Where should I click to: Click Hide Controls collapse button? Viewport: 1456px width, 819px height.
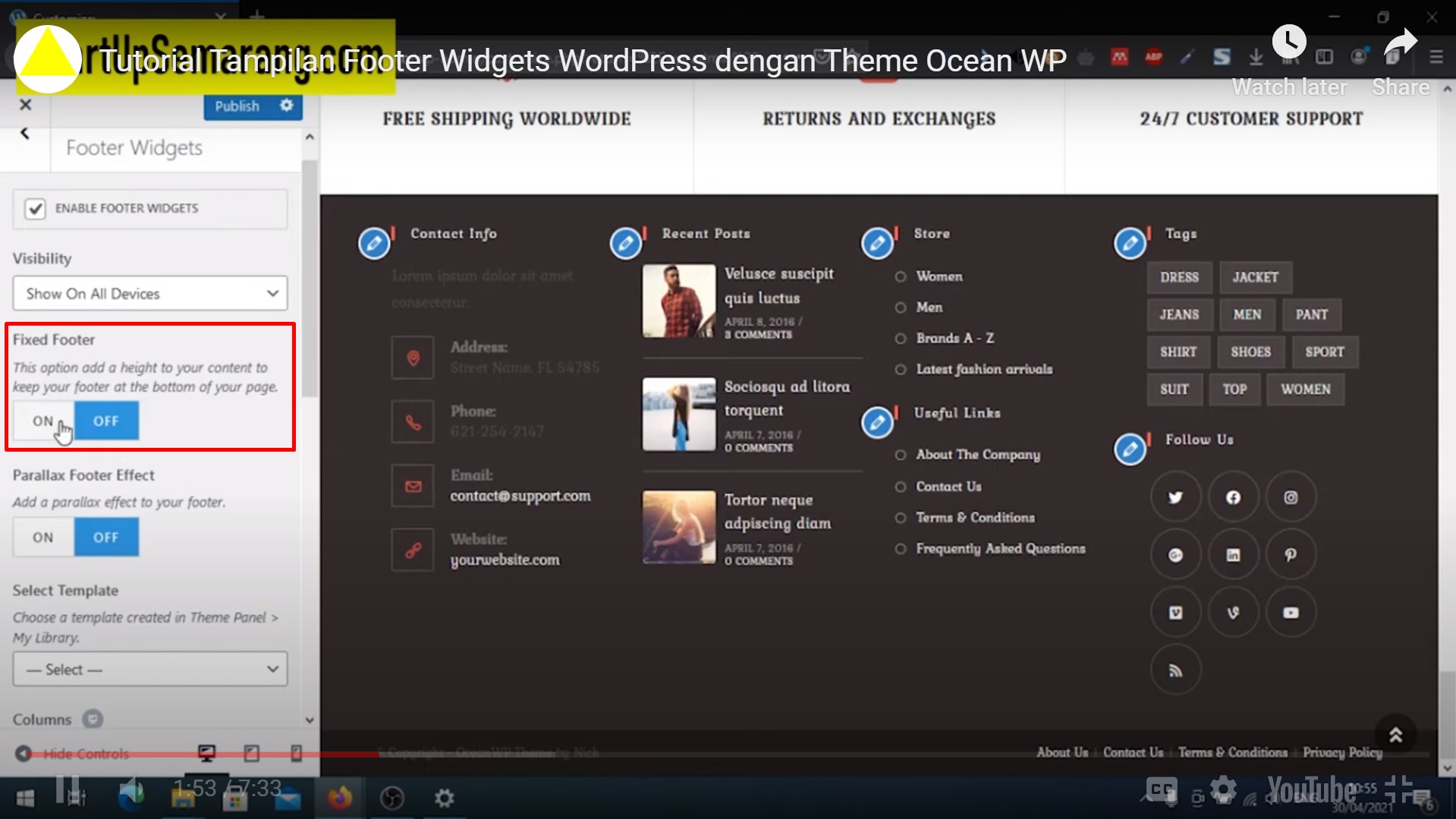[73, 754]
